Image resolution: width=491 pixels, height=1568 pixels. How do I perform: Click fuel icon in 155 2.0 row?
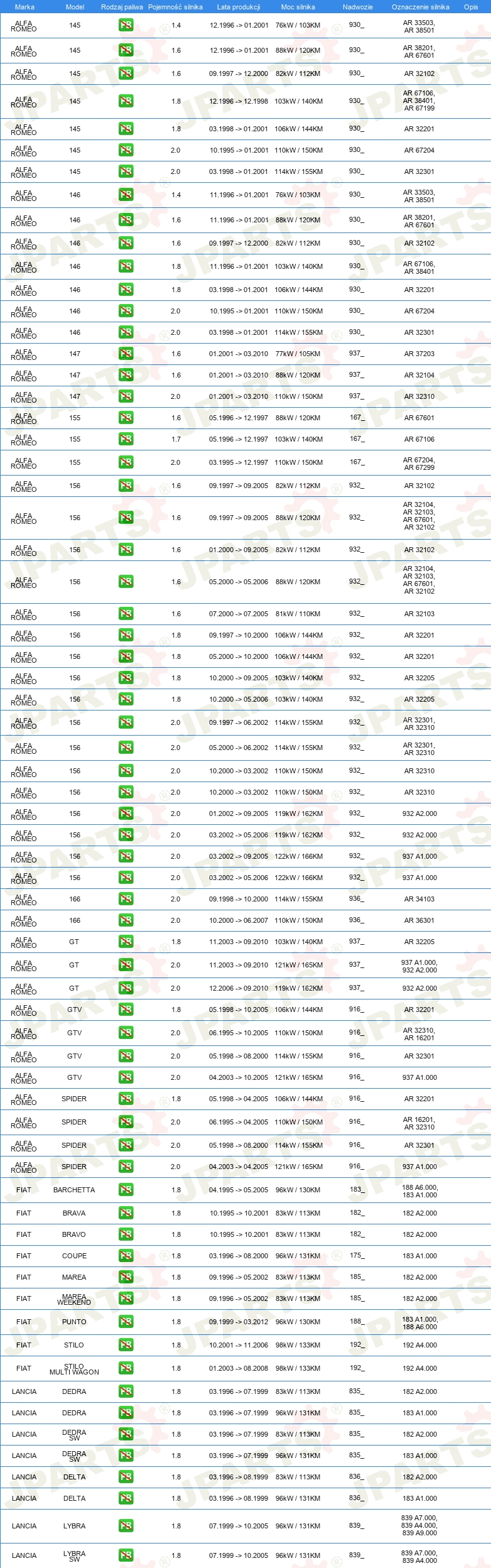click(x=126, y=463)
